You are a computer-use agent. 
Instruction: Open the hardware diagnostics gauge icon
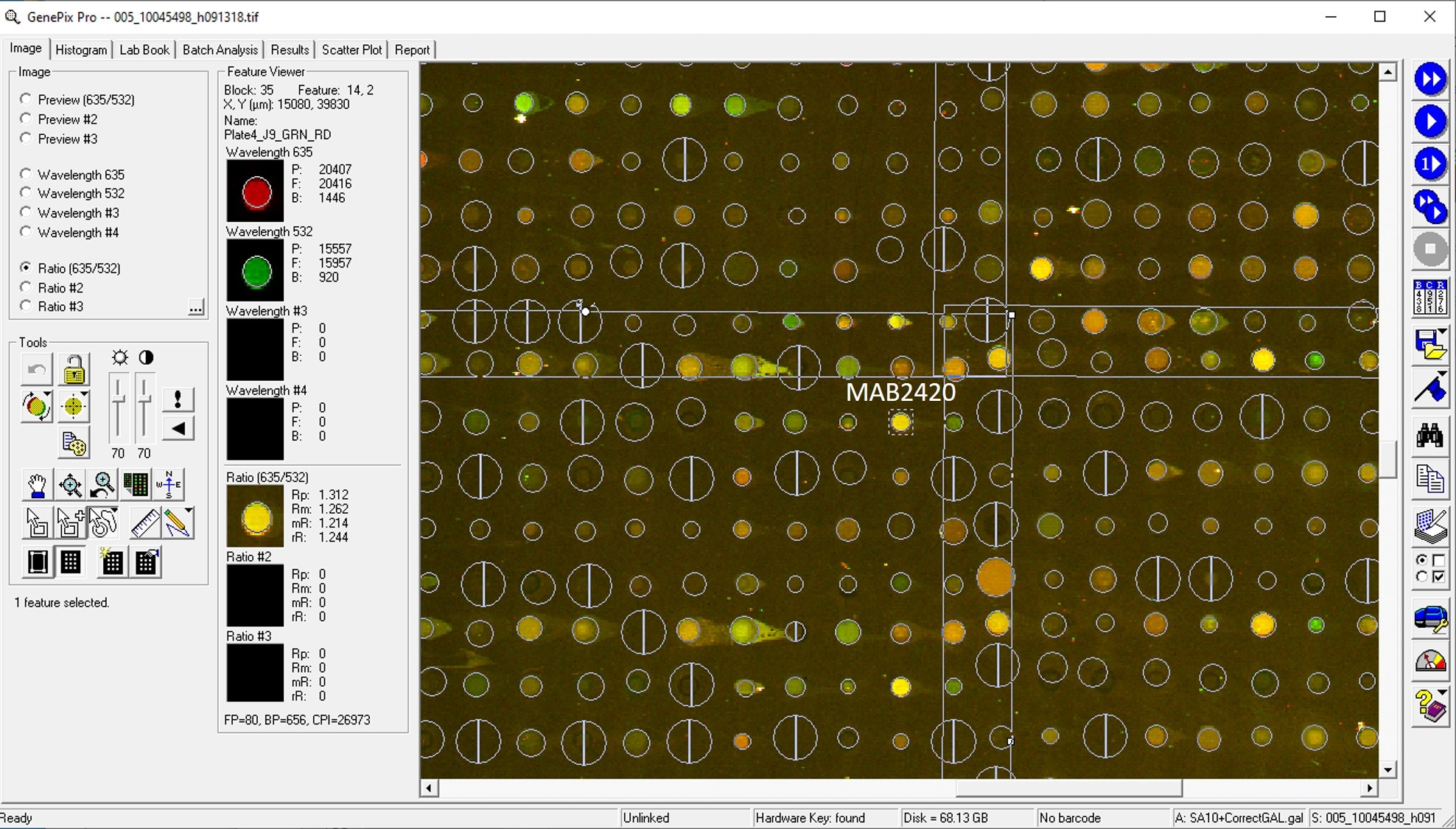coord(1429,661)
